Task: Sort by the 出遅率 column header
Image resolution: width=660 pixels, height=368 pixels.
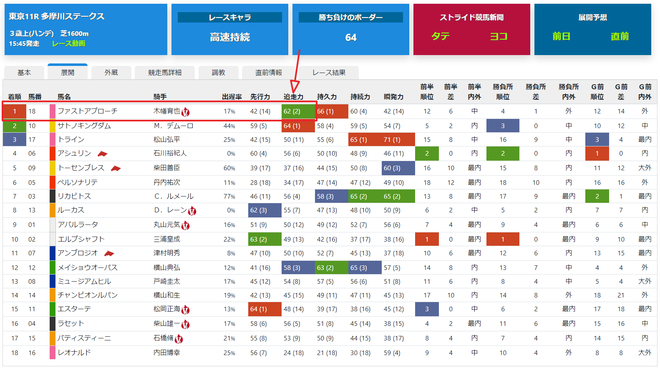Action: (x=232, y=97)
